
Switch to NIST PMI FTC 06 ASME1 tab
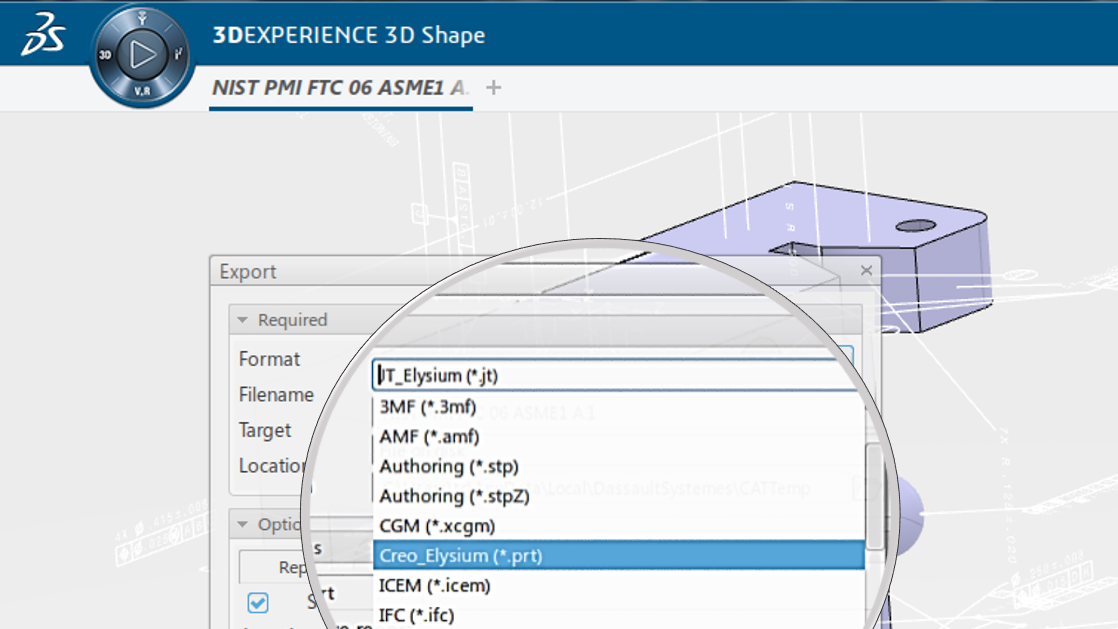[x=340, y=88]
